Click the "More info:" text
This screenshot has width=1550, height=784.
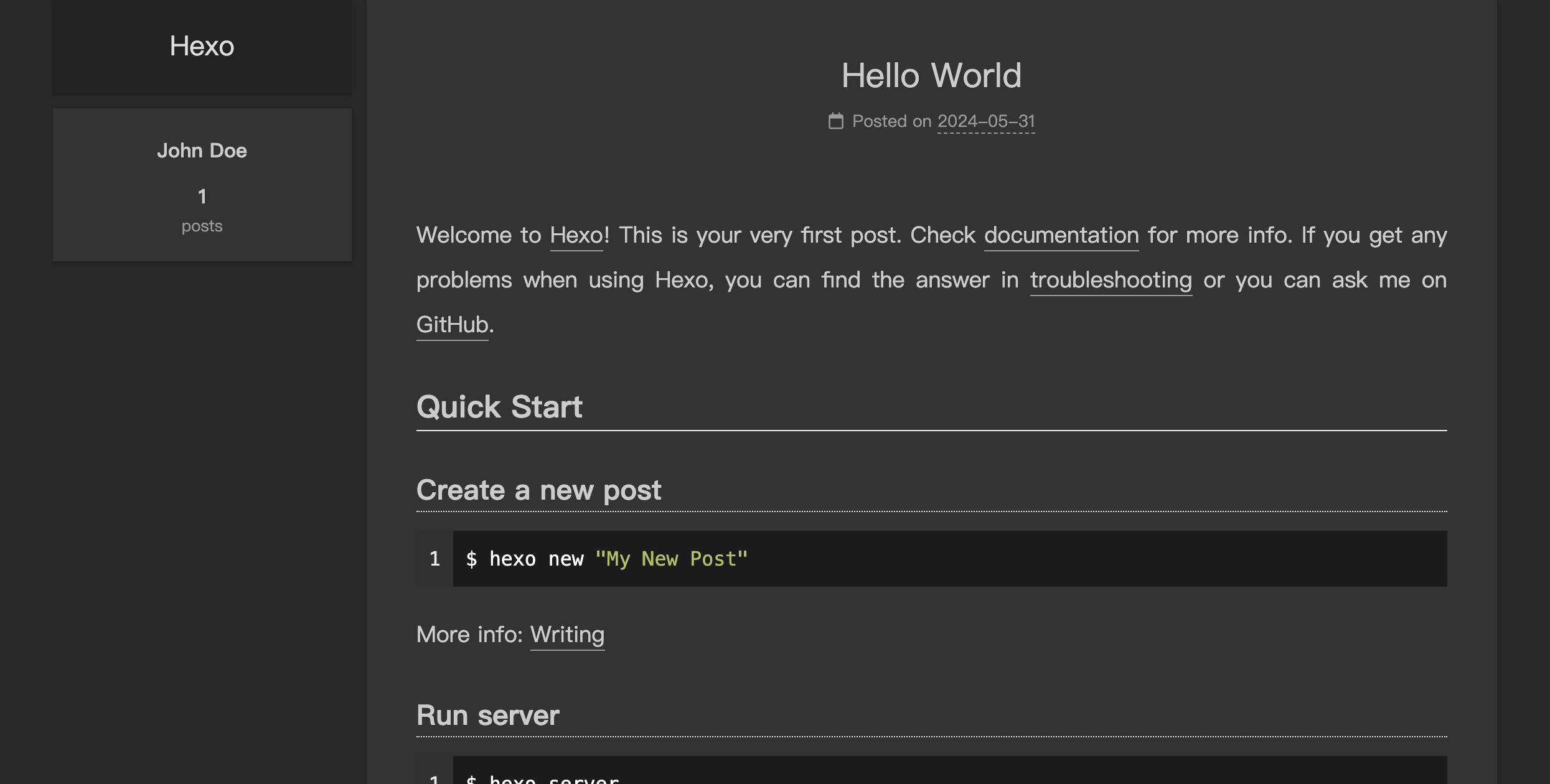469,635
